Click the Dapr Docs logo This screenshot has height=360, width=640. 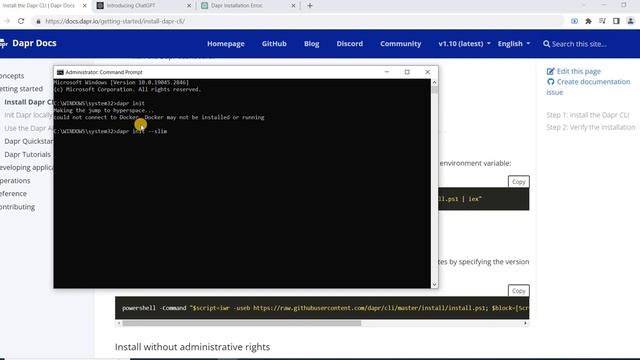coord(28,43)
